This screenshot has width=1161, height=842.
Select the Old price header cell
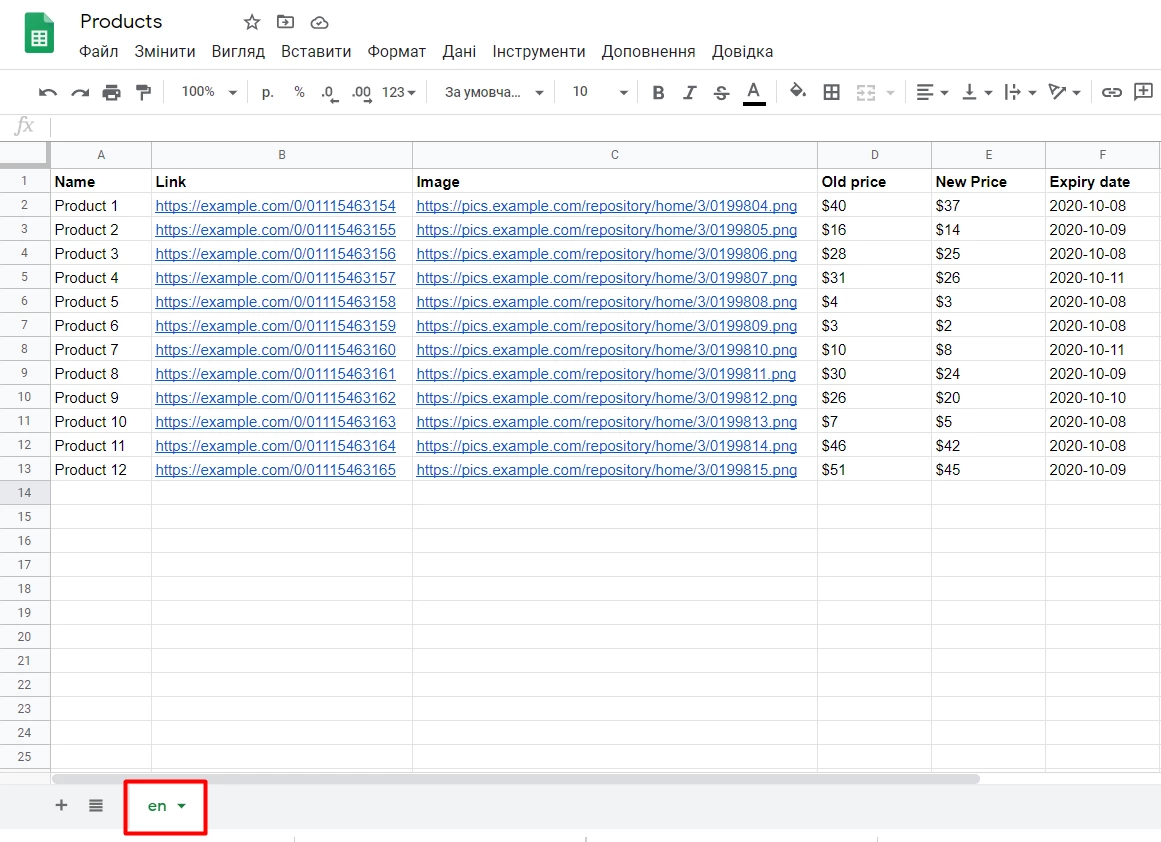pos(874,181)
